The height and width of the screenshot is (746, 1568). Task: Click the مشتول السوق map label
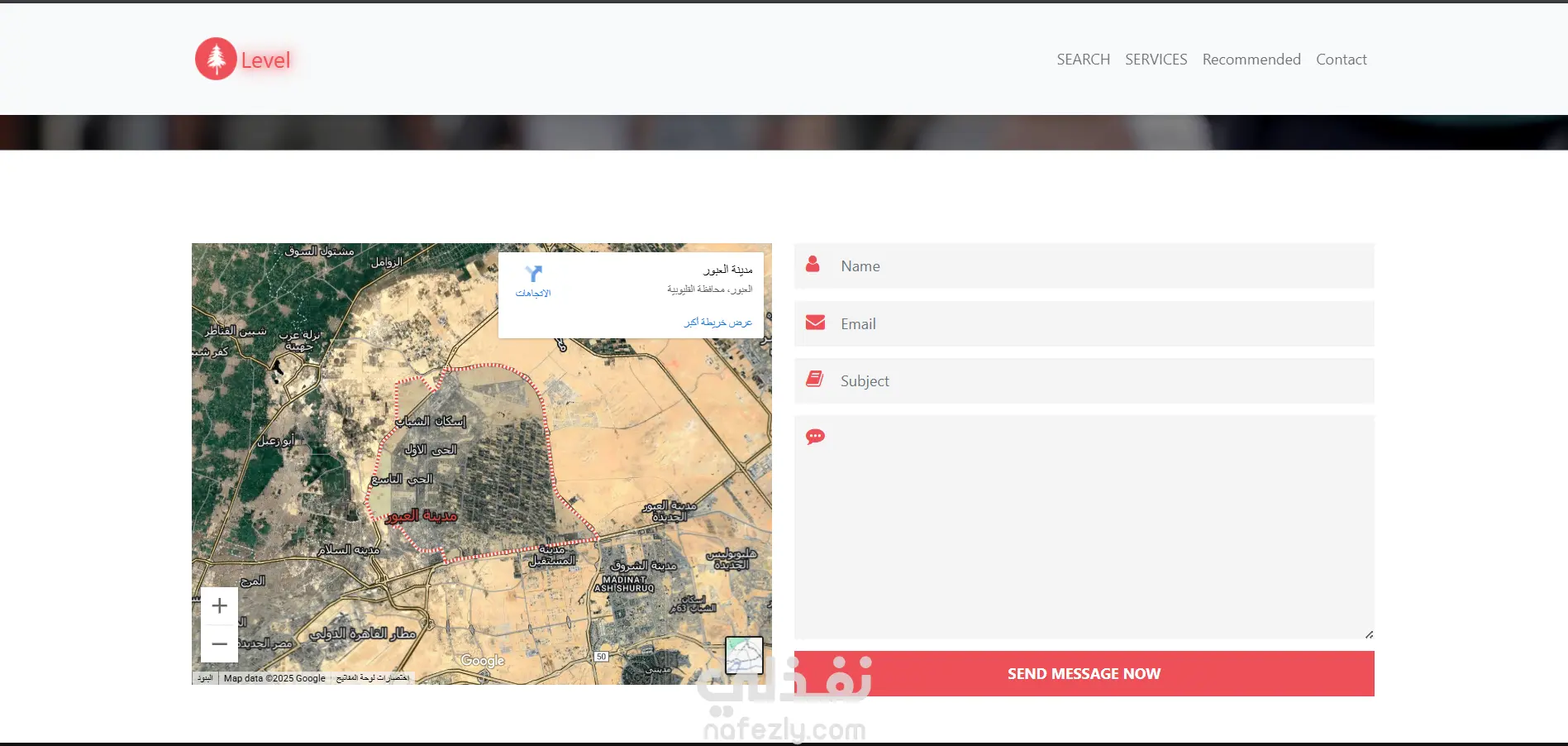[320, 251]
